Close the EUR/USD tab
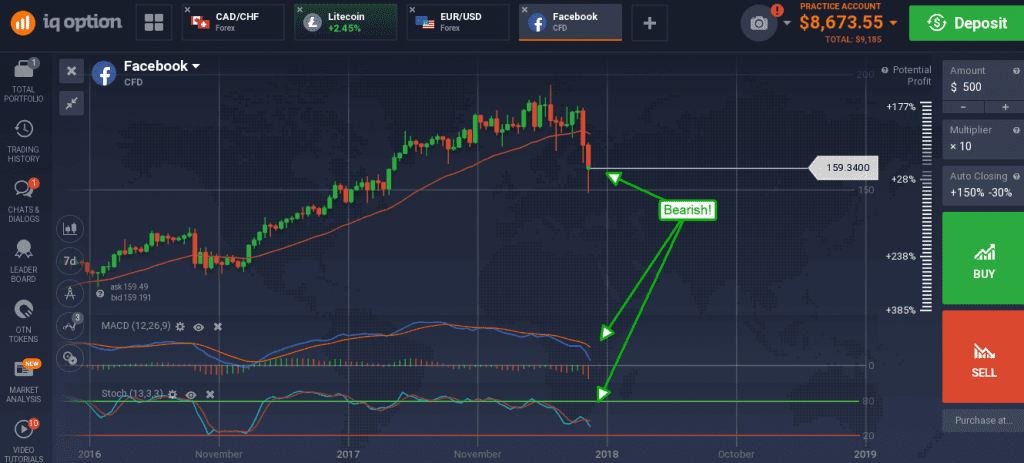The height and width of the screenshot is (463, 1024). (412, 10)
